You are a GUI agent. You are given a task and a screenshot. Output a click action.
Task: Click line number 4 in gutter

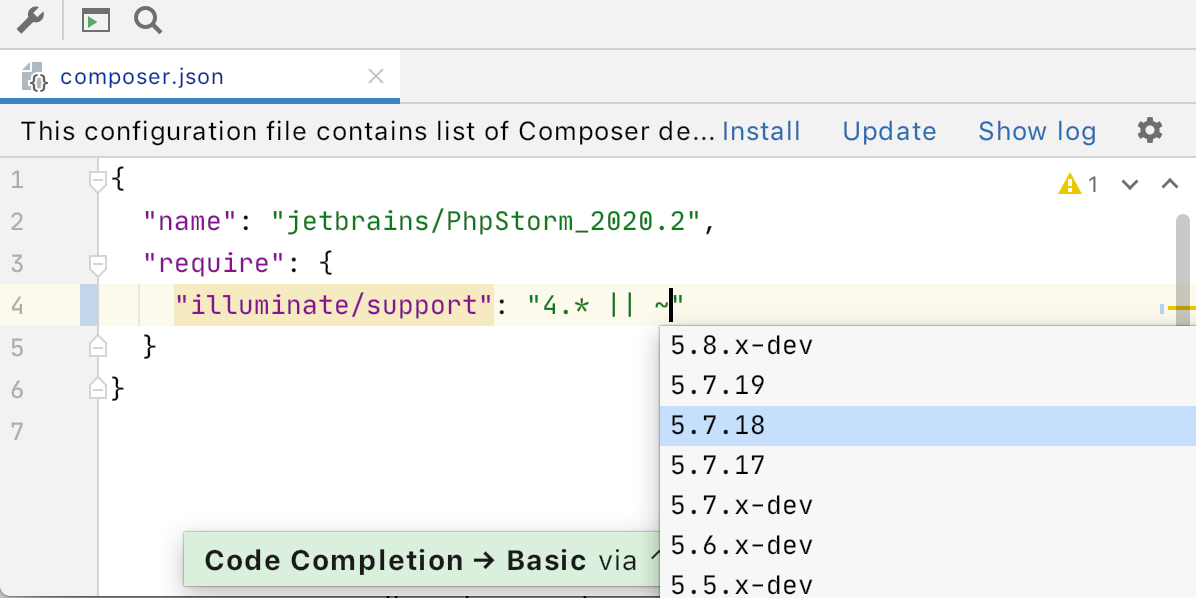point(17,306)
